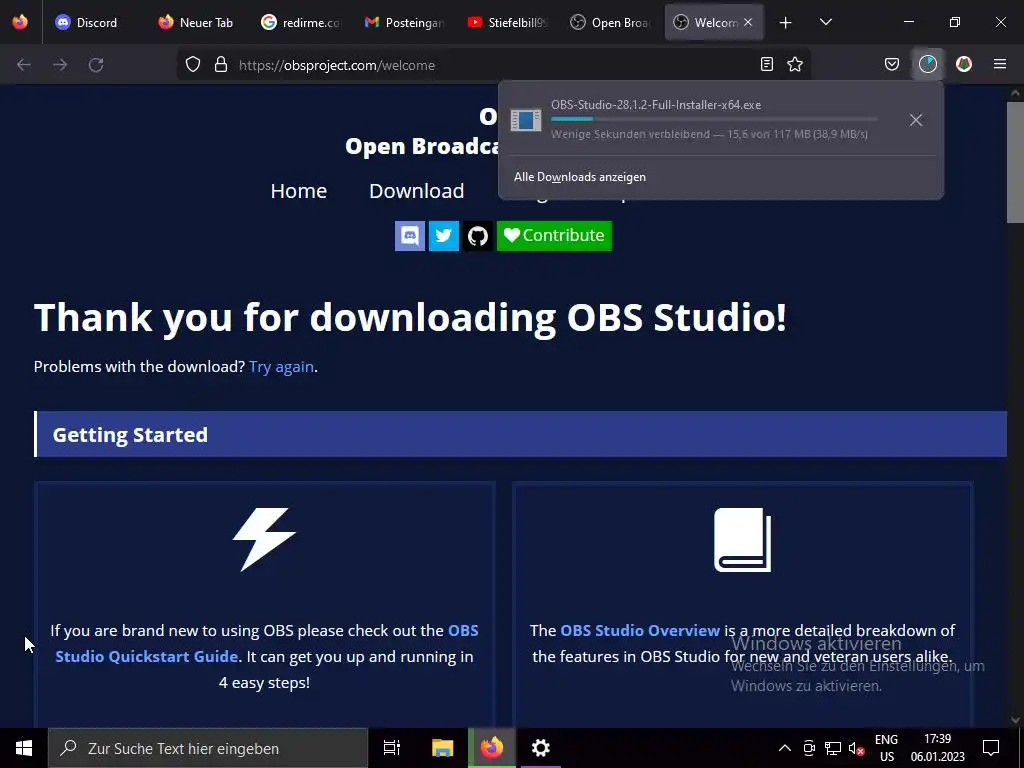Switch to the Posteingang Gmail tab
Screen dimensions: 1024x768
point(404,22)
